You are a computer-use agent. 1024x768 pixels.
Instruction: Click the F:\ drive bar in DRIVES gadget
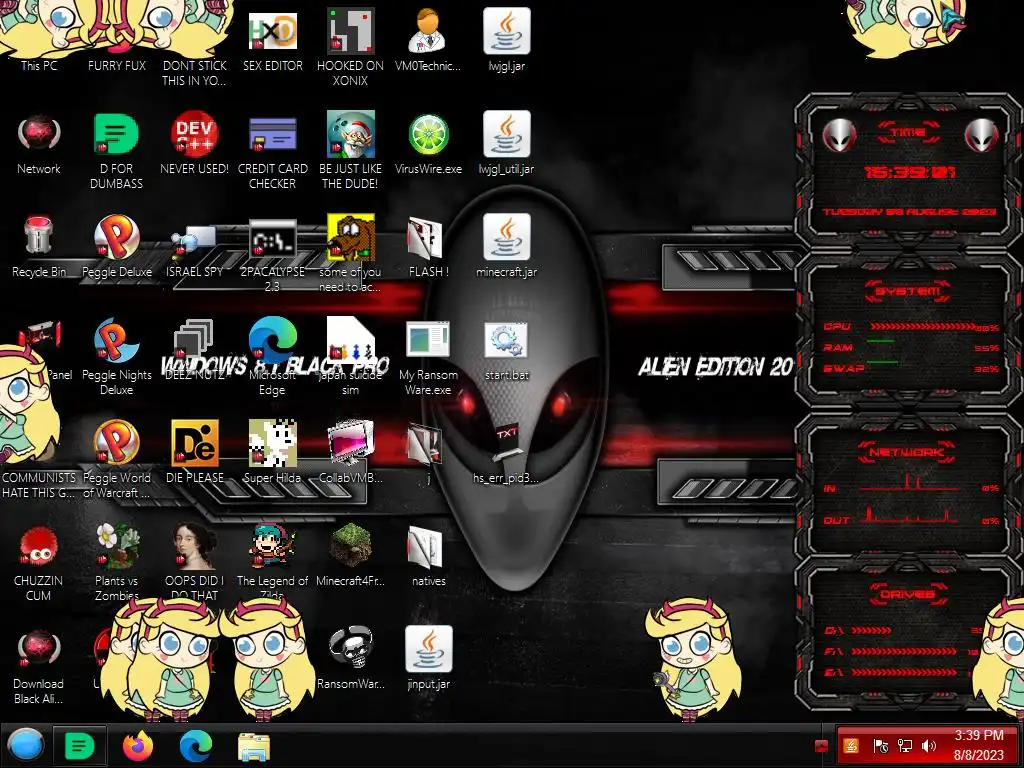[x=904, y=651]
